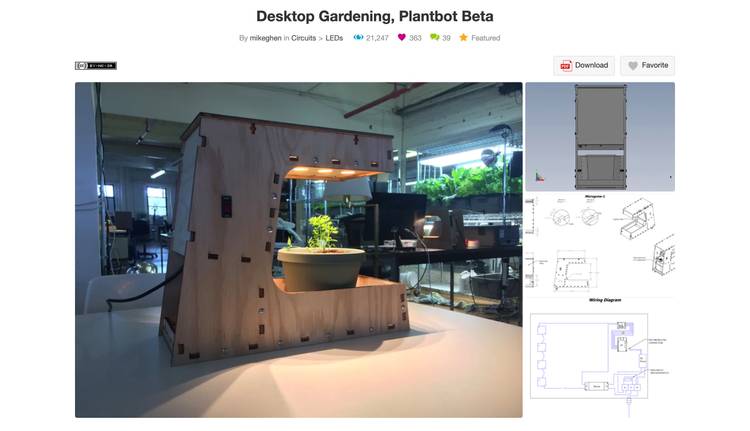This screenshot has width=750, height=431.
Task: Open the Circuits category link
Action: click(x=303, y=38)
